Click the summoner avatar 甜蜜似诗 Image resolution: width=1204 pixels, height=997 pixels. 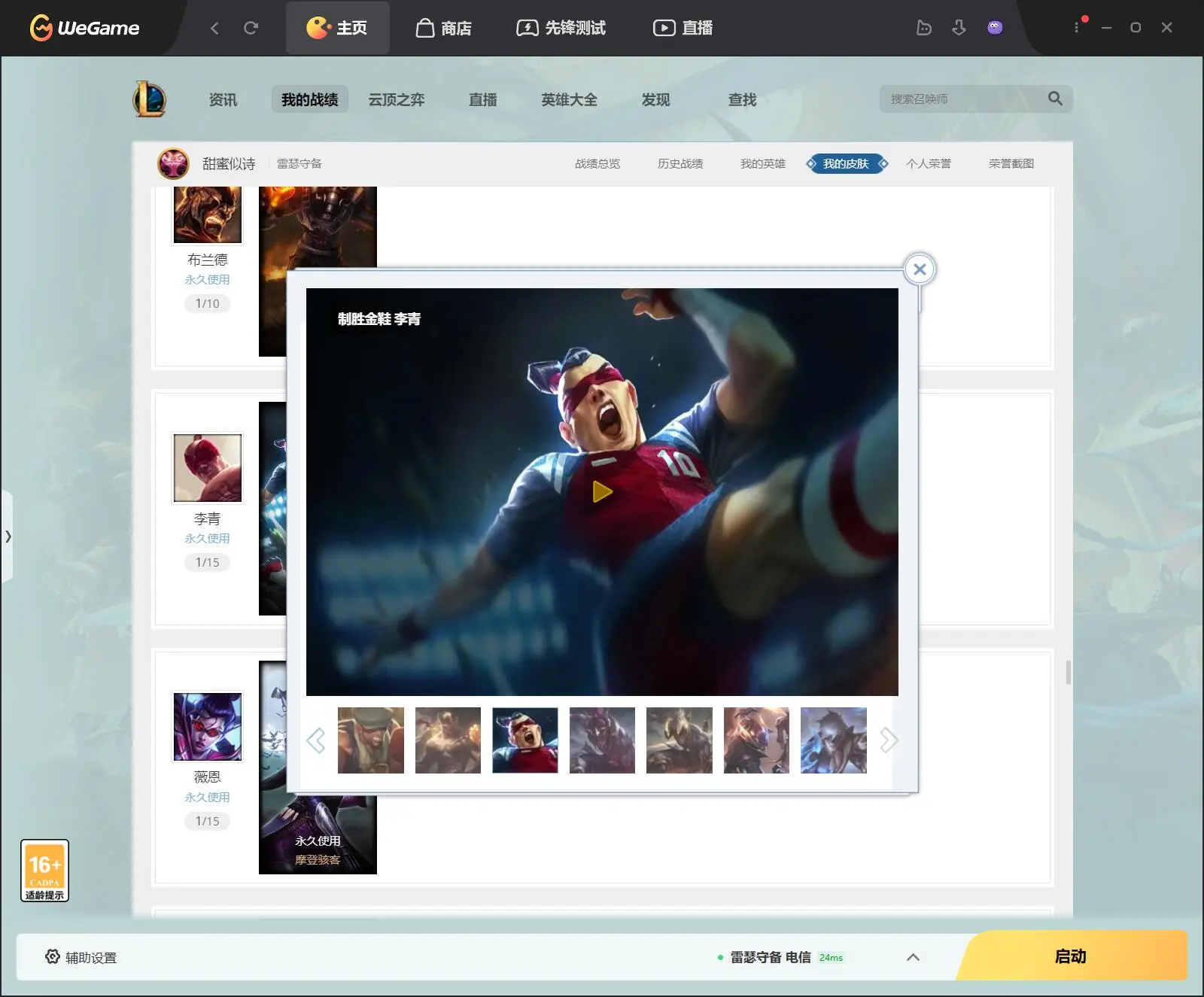[173, 163]
